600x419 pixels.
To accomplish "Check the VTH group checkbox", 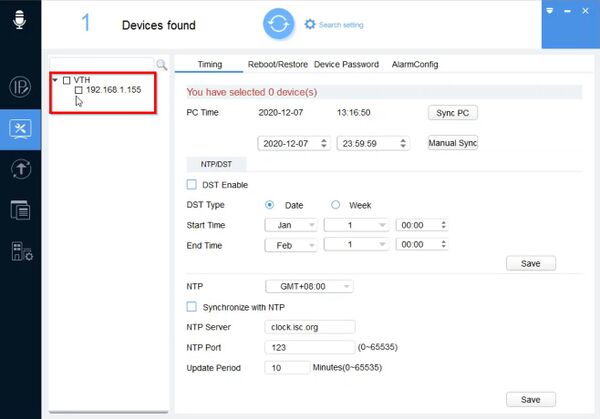I will (x=67, y=80).
